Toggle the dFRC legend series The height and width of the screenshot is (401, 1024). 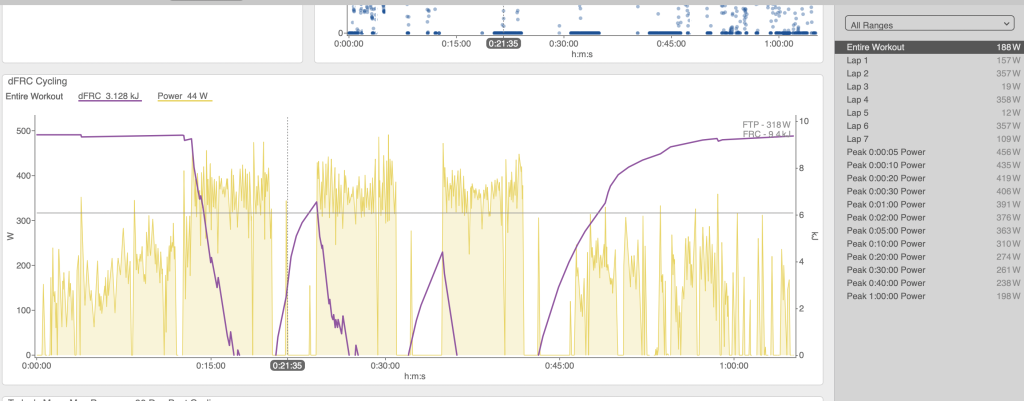coord(109,96)
